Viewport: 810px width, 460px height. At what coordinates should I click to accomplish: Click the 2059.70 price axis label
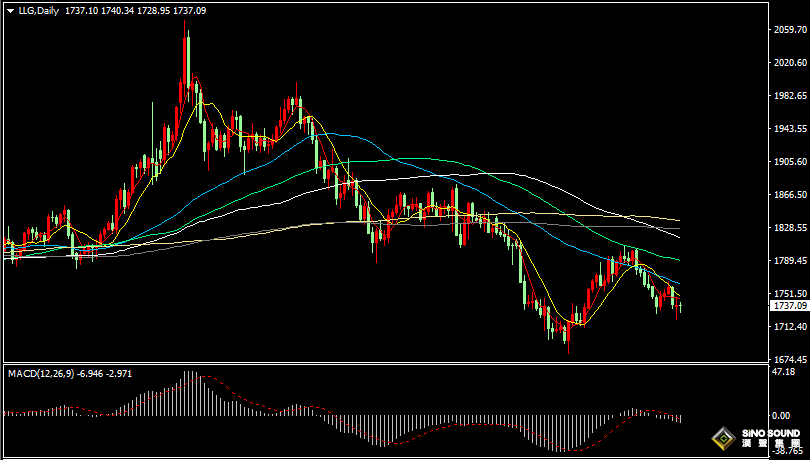tap(789, 30)
